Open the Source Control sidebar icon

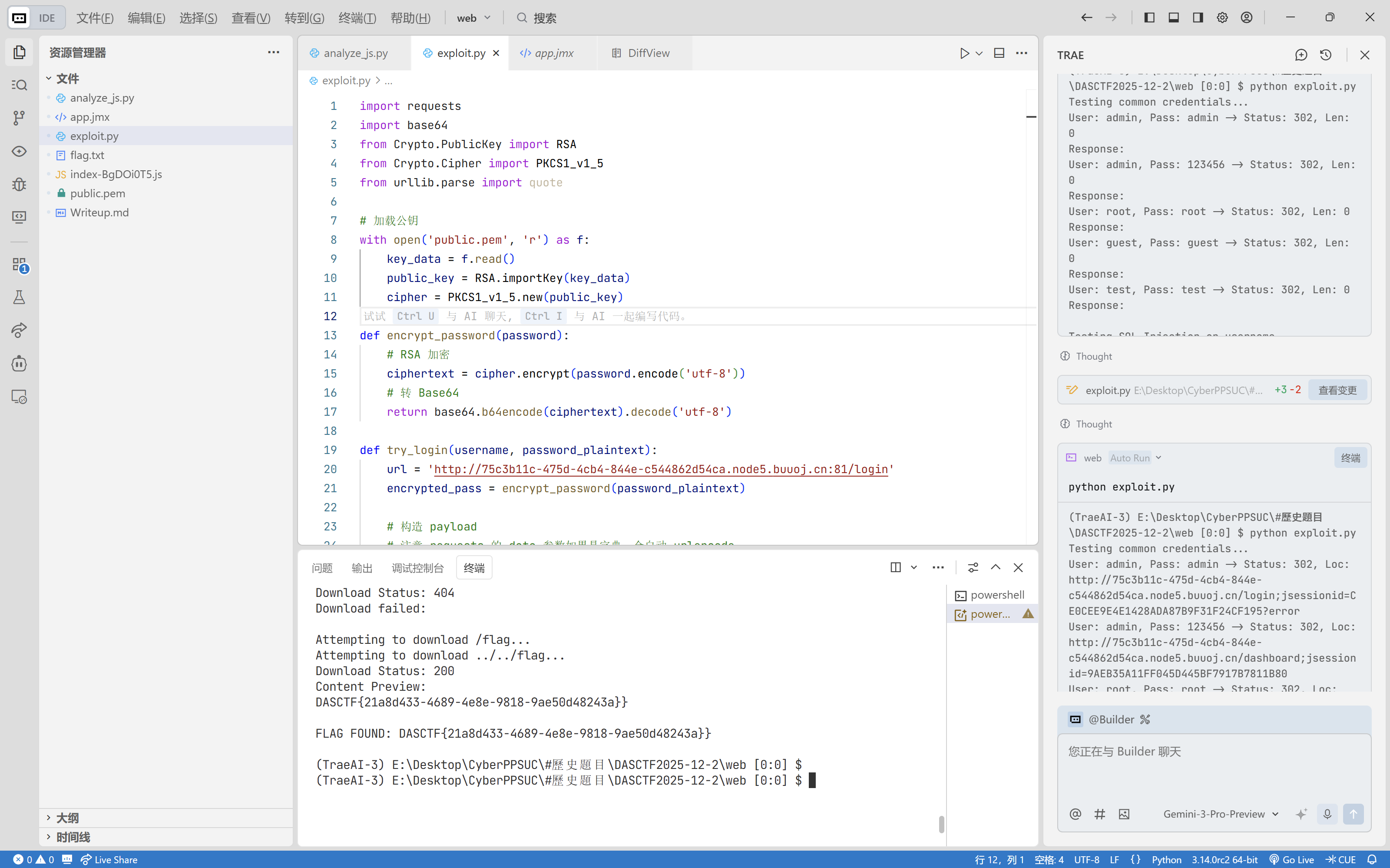19,118
